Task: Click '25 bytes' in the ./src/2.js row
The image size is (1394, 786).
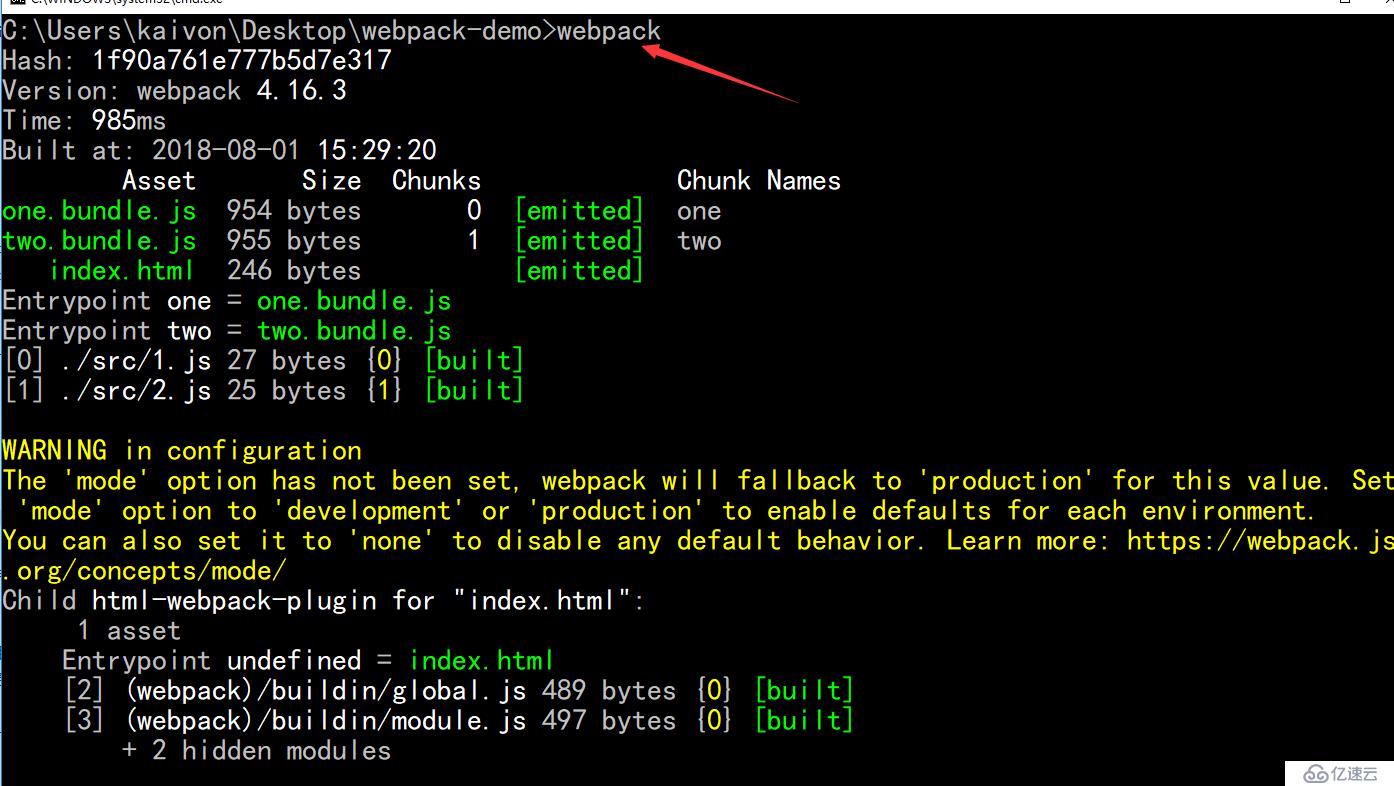Action: (x=287, y=391)
